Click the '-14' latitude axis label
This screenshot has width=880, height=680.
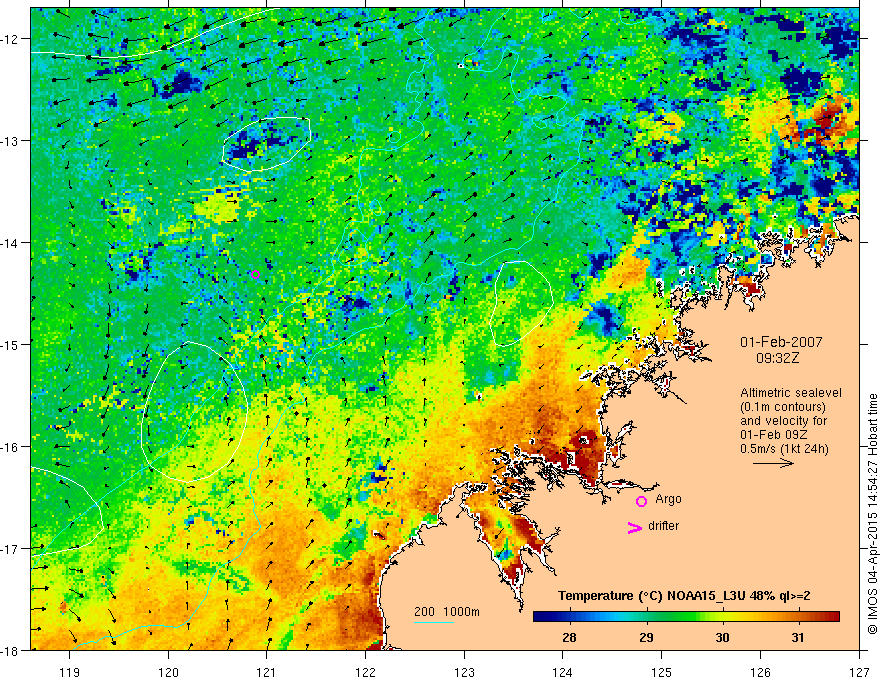point(10,243)
